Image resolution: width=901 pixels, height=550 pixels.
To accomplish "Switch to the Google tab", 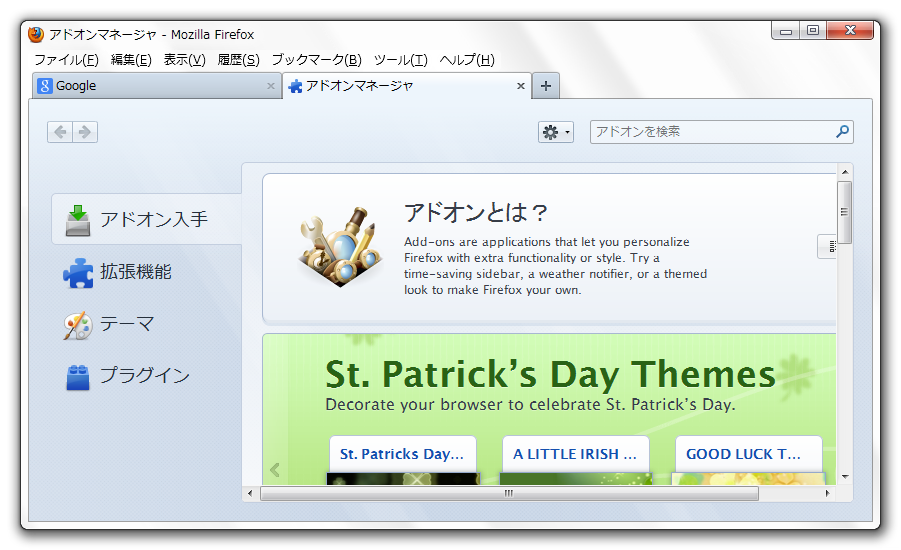I will coord(156,86).
